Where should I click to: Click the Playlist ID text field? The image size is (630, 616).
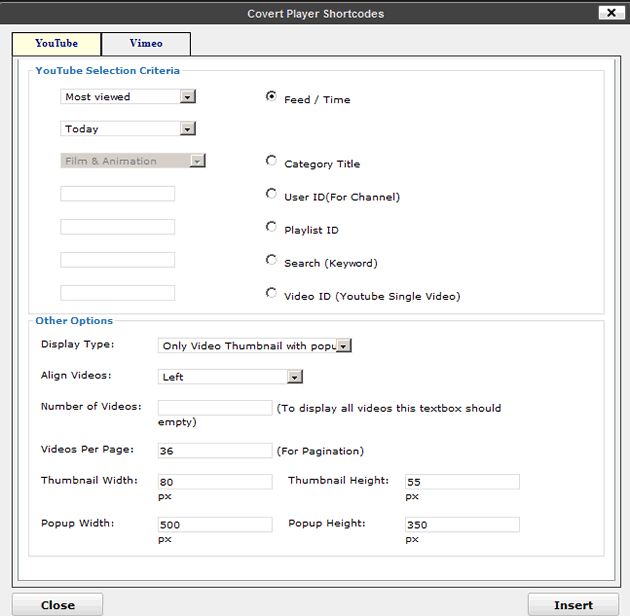118,227
